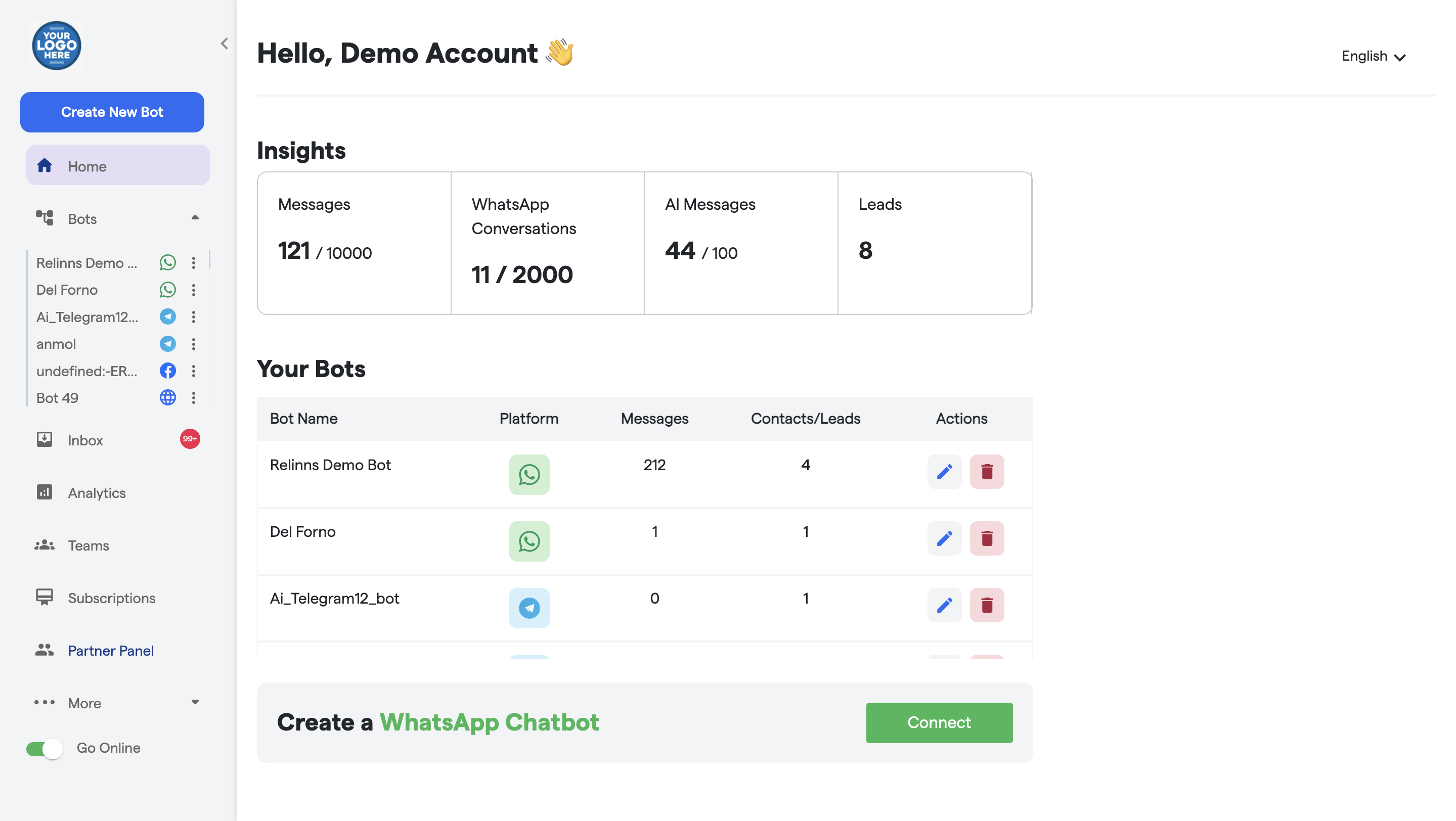This screenshot has width=1456, height=821.
Task: Go to the Analytics menu item
Action: [x=97, y=493]
